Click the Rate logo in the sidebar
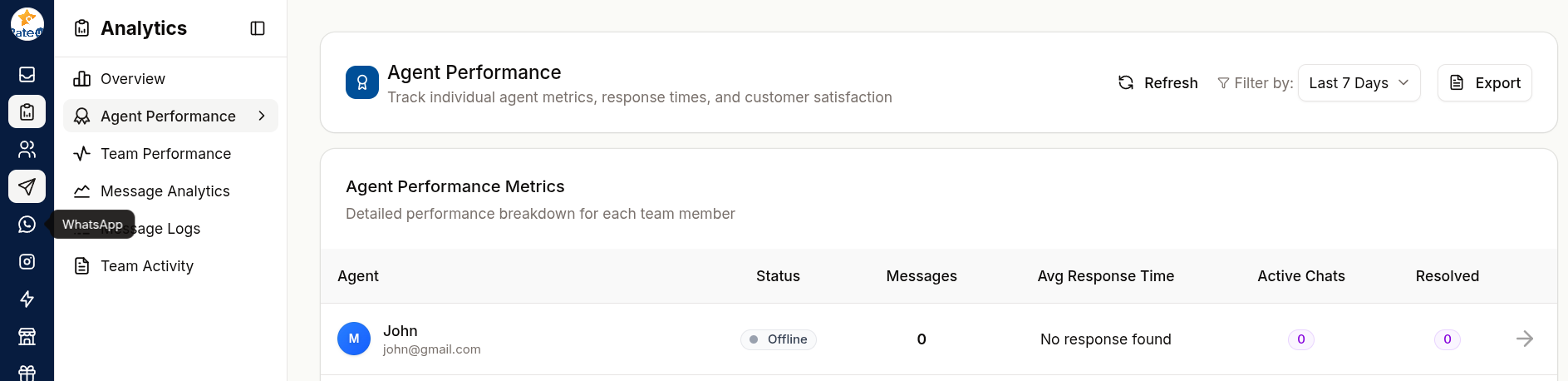 27,24
